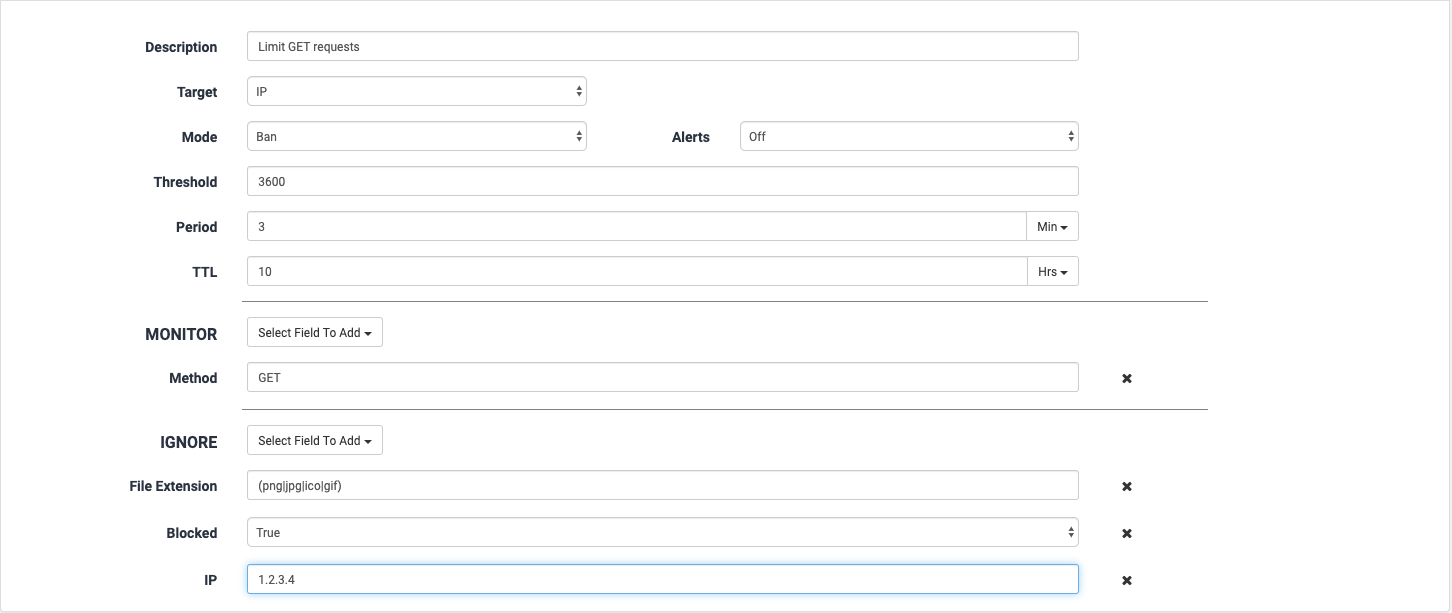Viewport: 1452px width, 613px height.
Task: Change the Period unit from Min
Action: tap(1052, 227)
